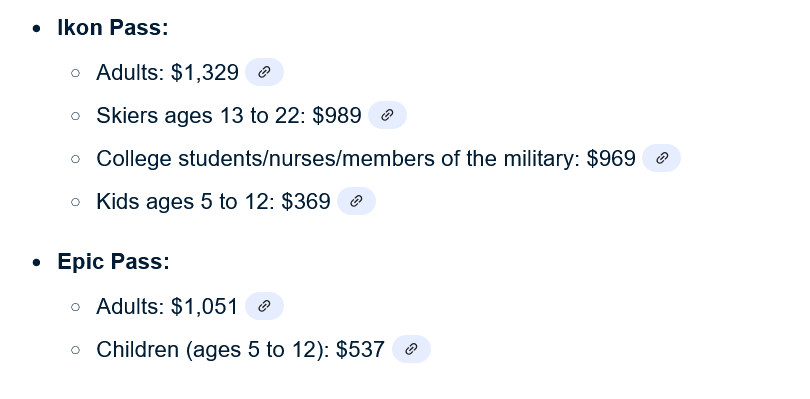Select the Epic Pass heading
This screenshot has height=399, width=810.
tap(114, 262)
